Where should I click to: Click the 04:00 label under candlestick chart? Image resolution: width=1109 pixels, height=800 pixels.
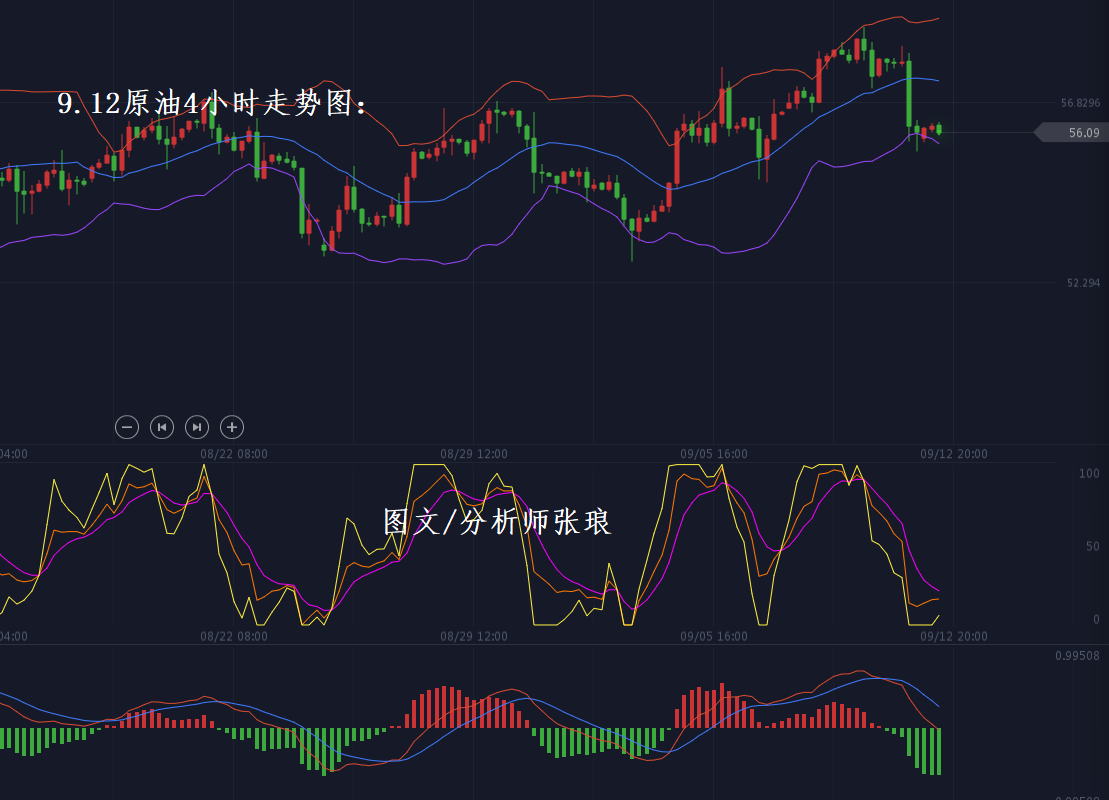tap(13, 454)
